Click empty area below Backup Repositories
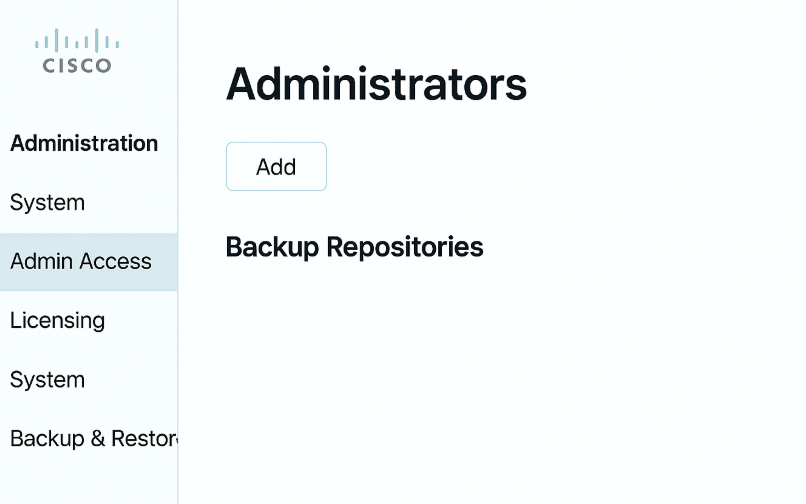This screenshot has width=806, height=504. point(488,381)
